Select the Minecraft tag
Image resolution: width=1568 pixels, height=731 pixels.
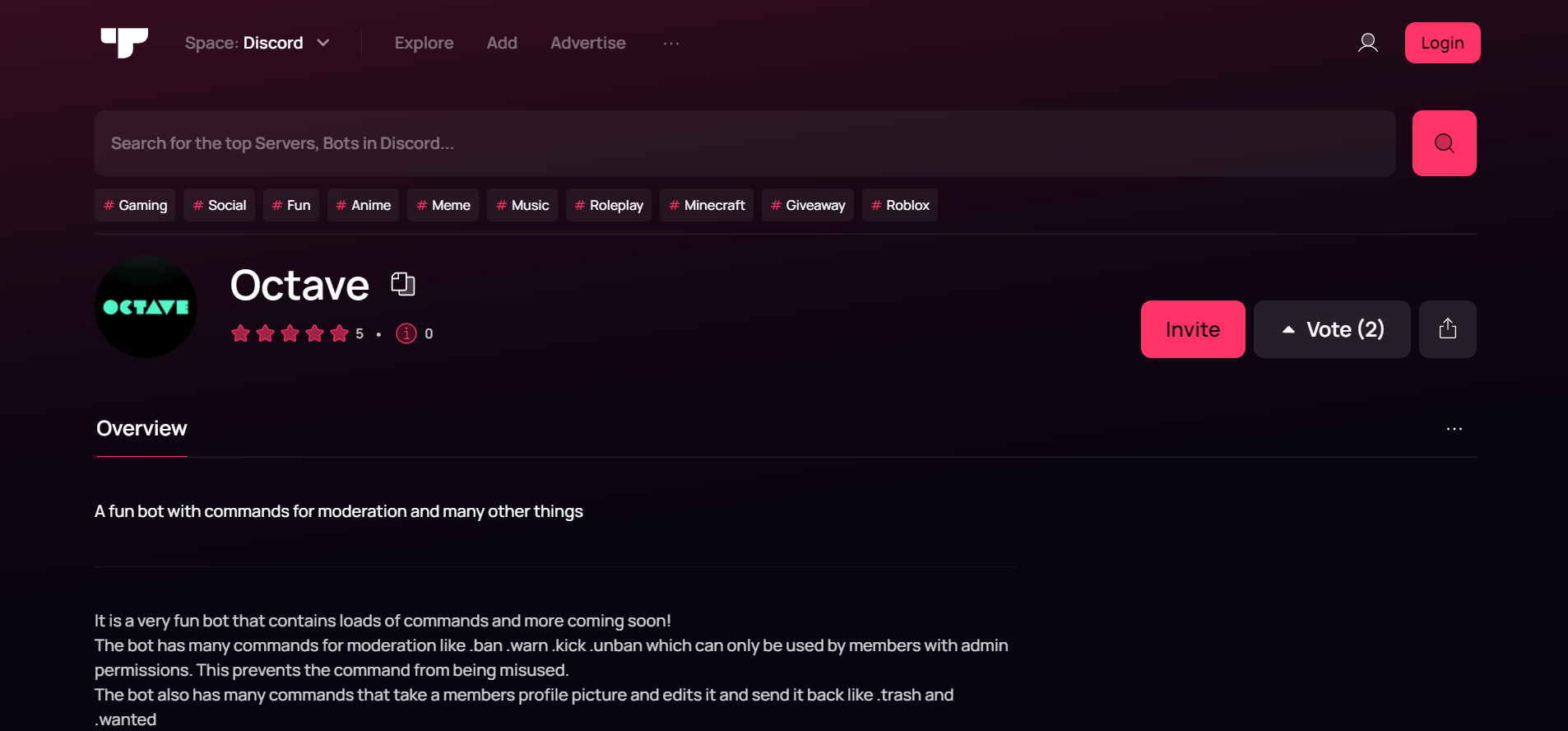tap(707, 205)
